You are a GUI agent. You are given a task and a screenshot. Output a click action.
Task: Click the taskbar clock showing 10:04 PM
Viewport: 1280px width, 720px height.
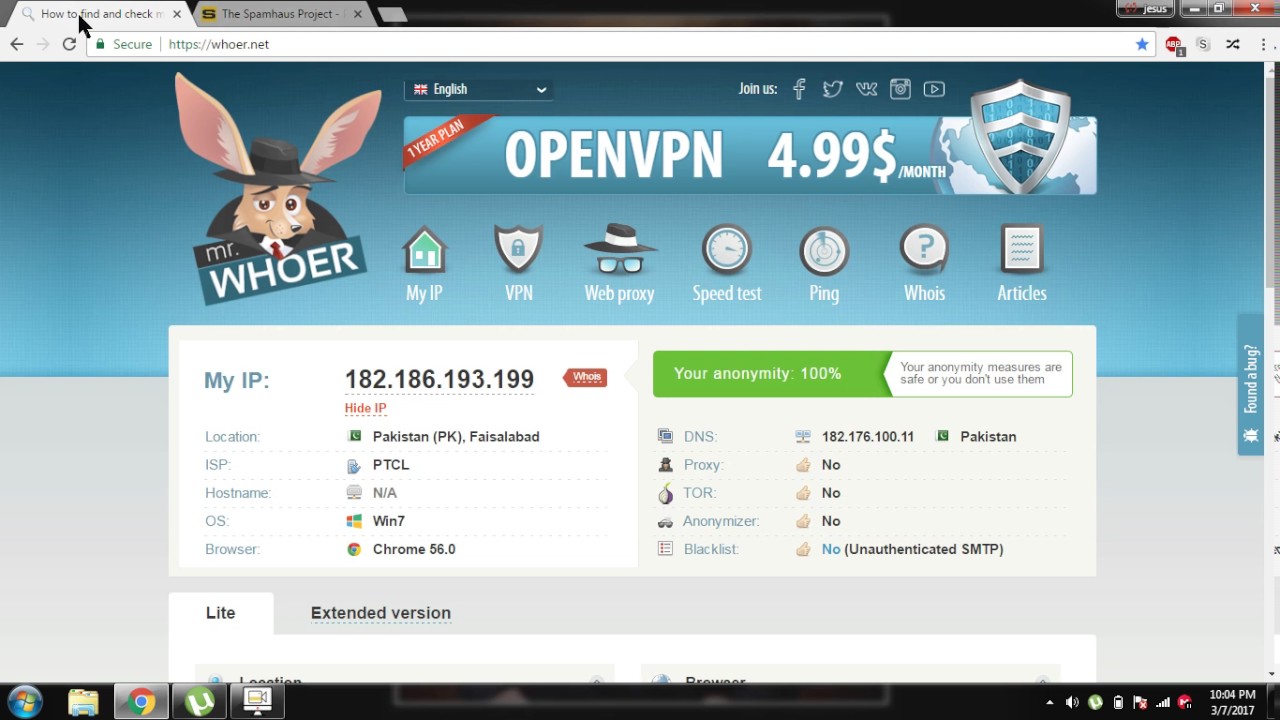(1232, 702)
